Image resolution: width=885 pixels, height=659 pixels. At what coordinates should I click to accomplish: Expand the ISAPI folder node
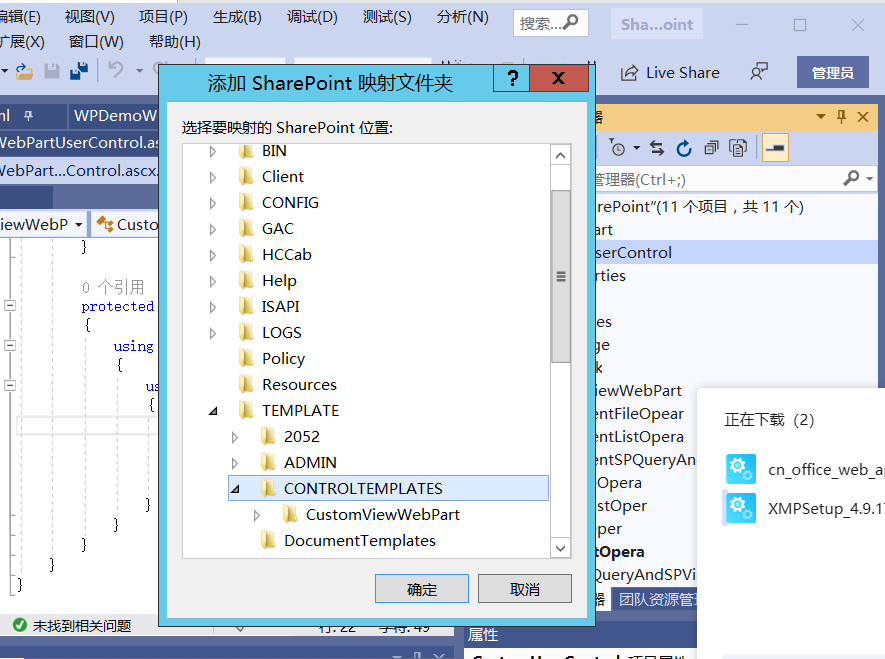(213, 307)
